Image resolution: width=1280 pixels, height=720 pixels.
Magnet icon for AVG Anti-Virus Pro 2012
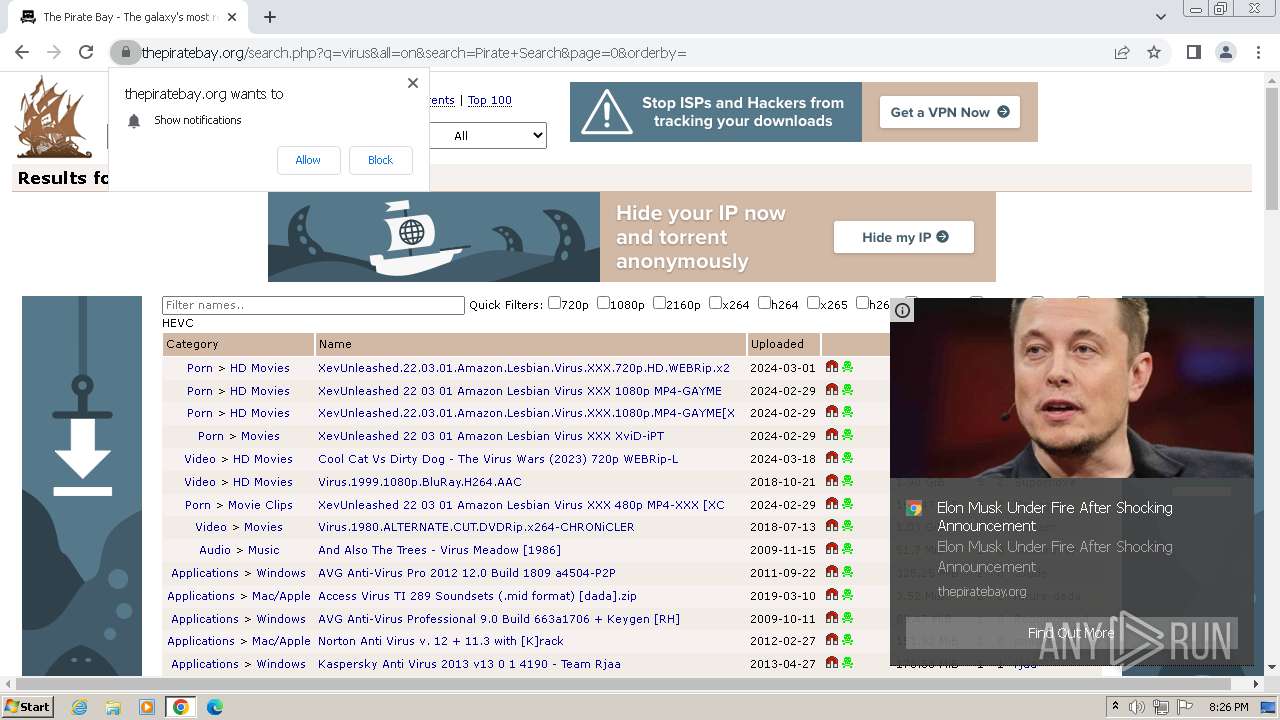[831, 572]
